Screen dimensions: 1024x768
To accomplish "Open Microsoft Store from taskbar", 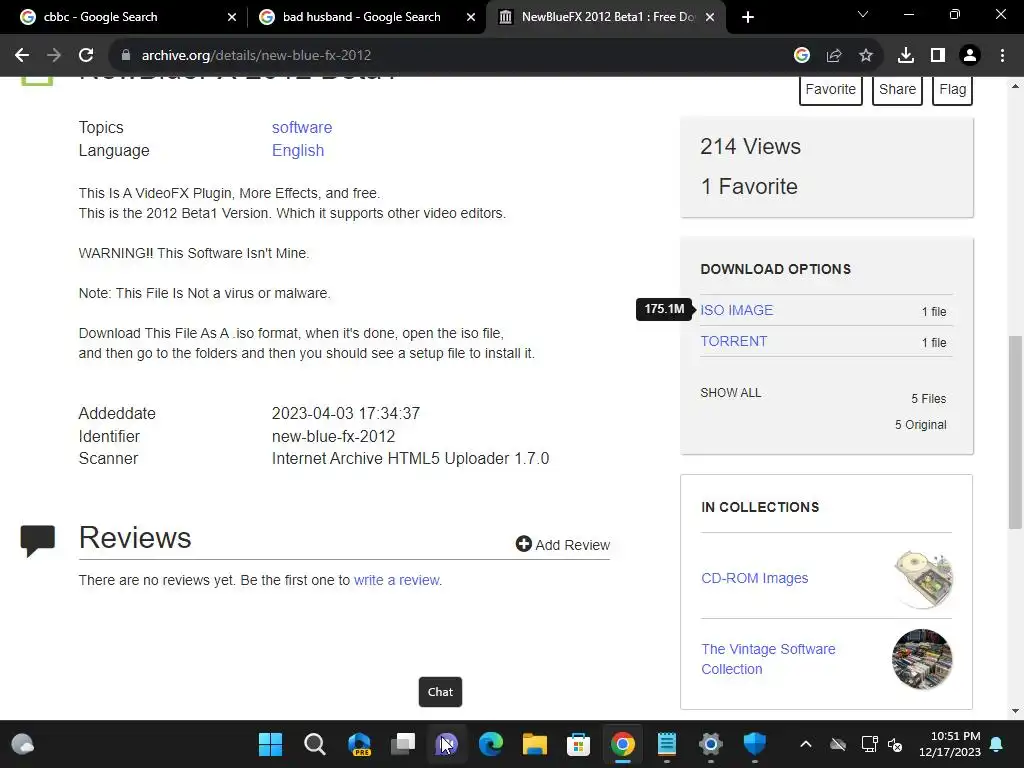I will (579, 744).
